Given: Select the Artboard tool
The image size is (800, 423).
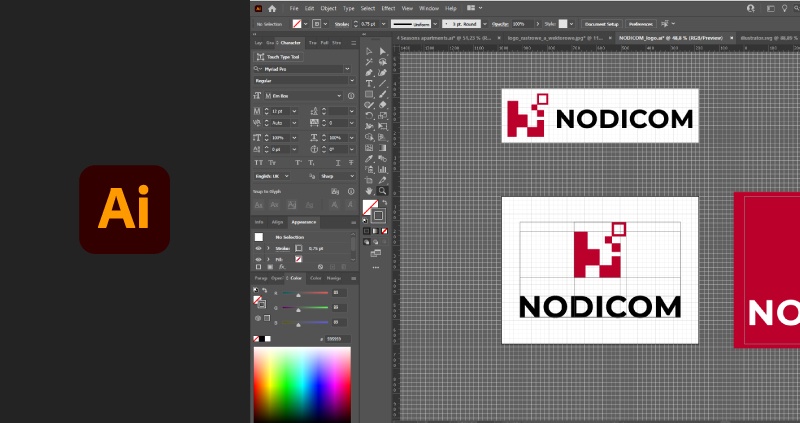Looking at the screenshot, I should [x=369, y=180].
